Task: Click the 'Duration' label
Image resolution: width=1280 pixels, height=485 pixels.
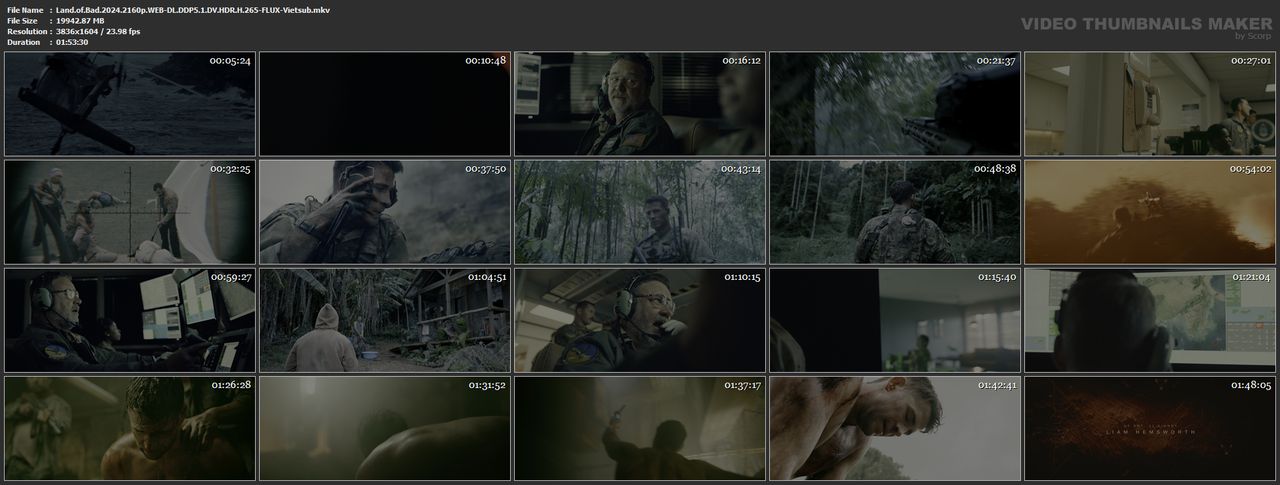Action: [23, 43]
